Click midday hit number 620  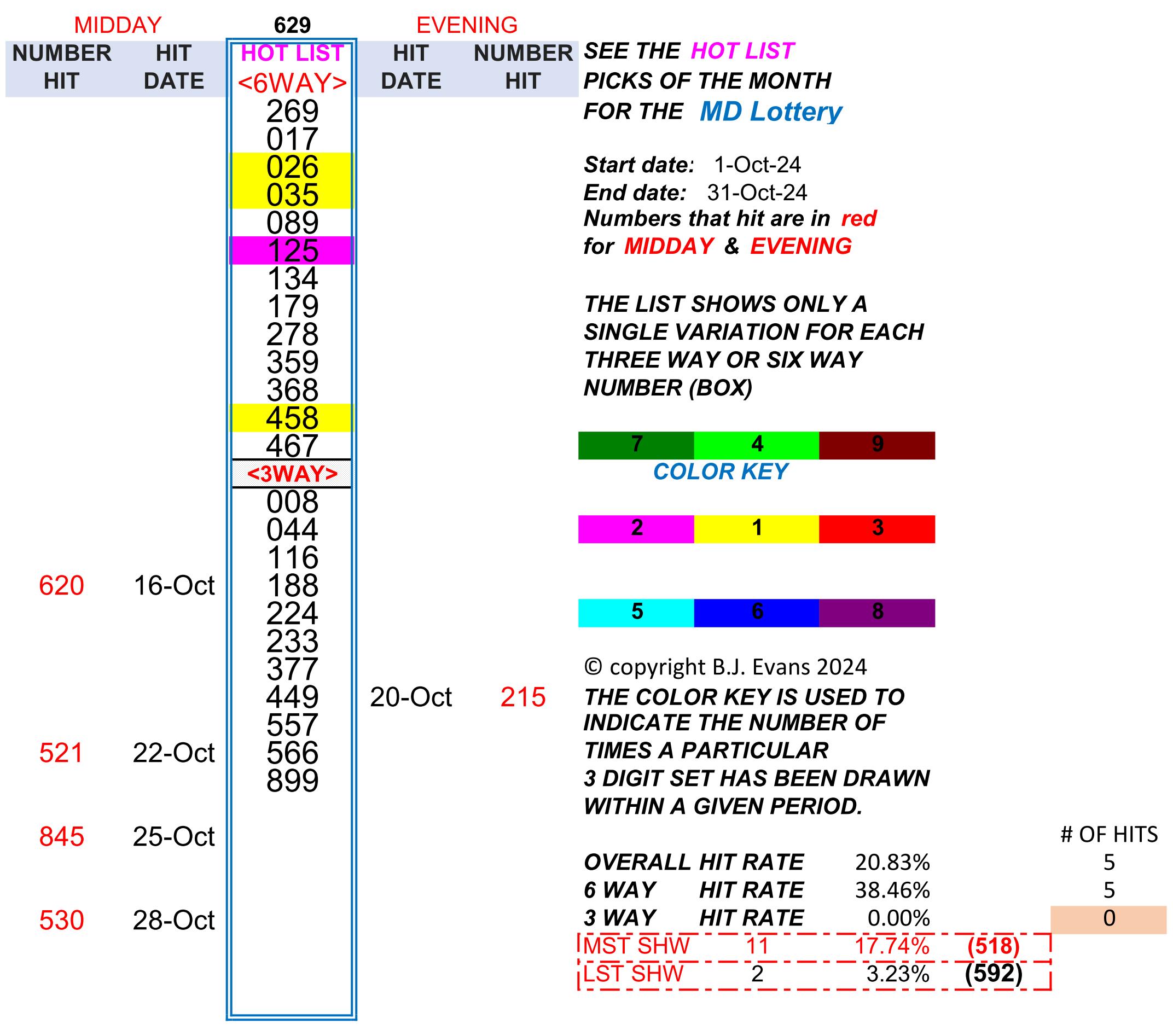61,586
